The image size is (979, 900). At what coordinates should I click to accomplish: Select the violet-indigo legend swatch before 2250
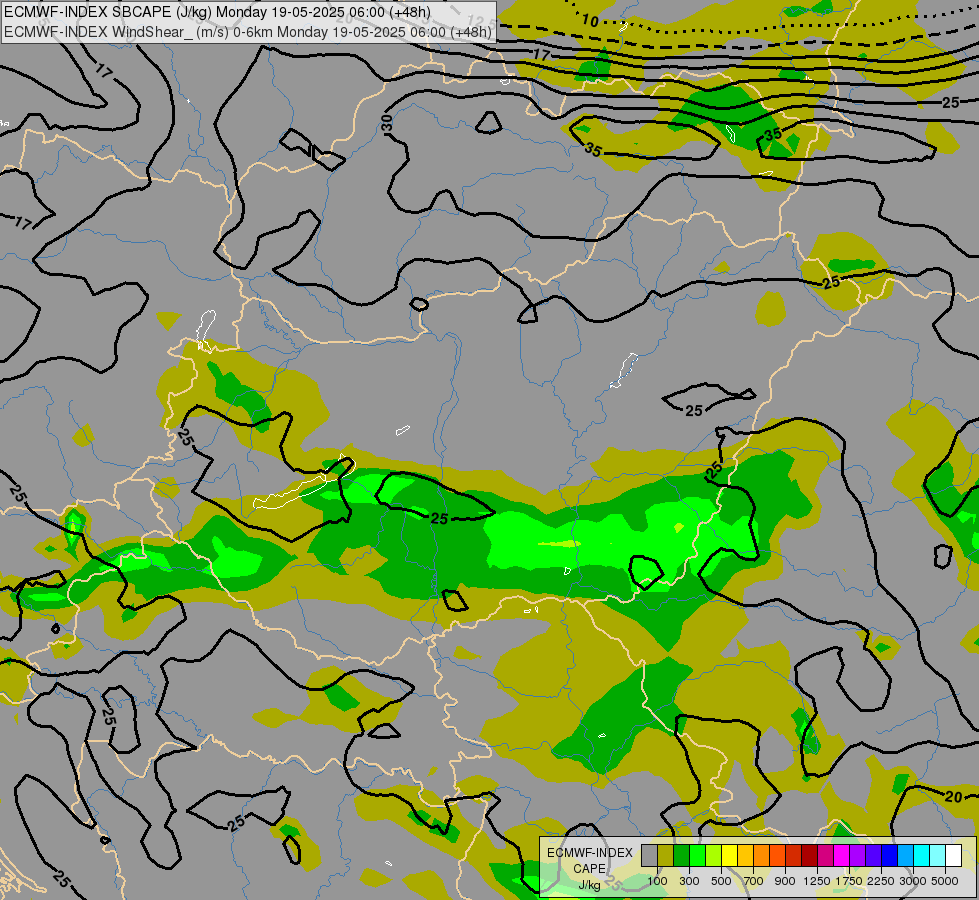coord(873,856)
